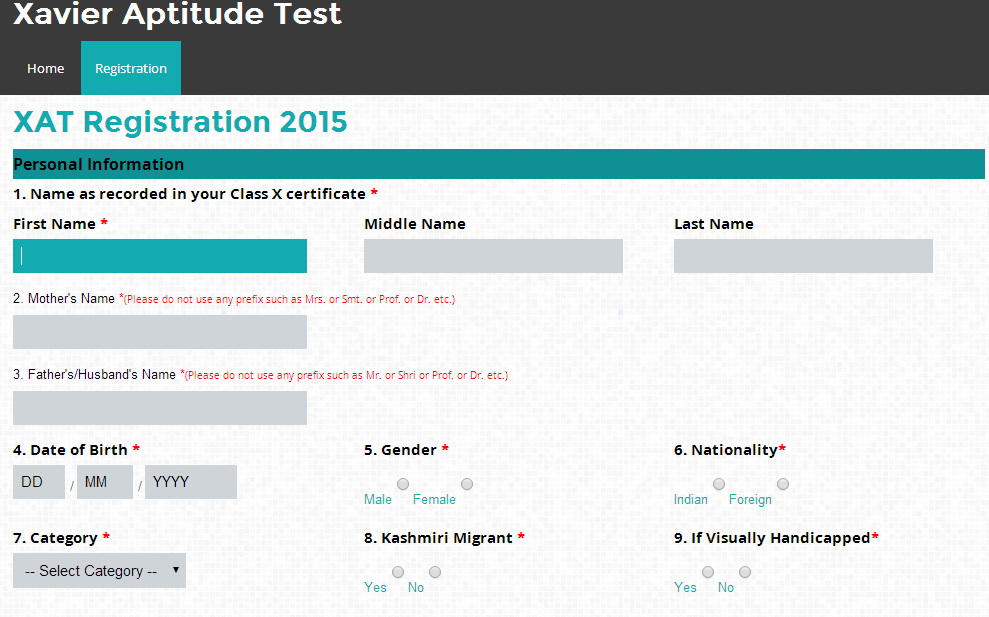The height and width of the screenshot is (617, 989).
Task: Select Yes for Visually Handicapped
Action: click(707, 571)
